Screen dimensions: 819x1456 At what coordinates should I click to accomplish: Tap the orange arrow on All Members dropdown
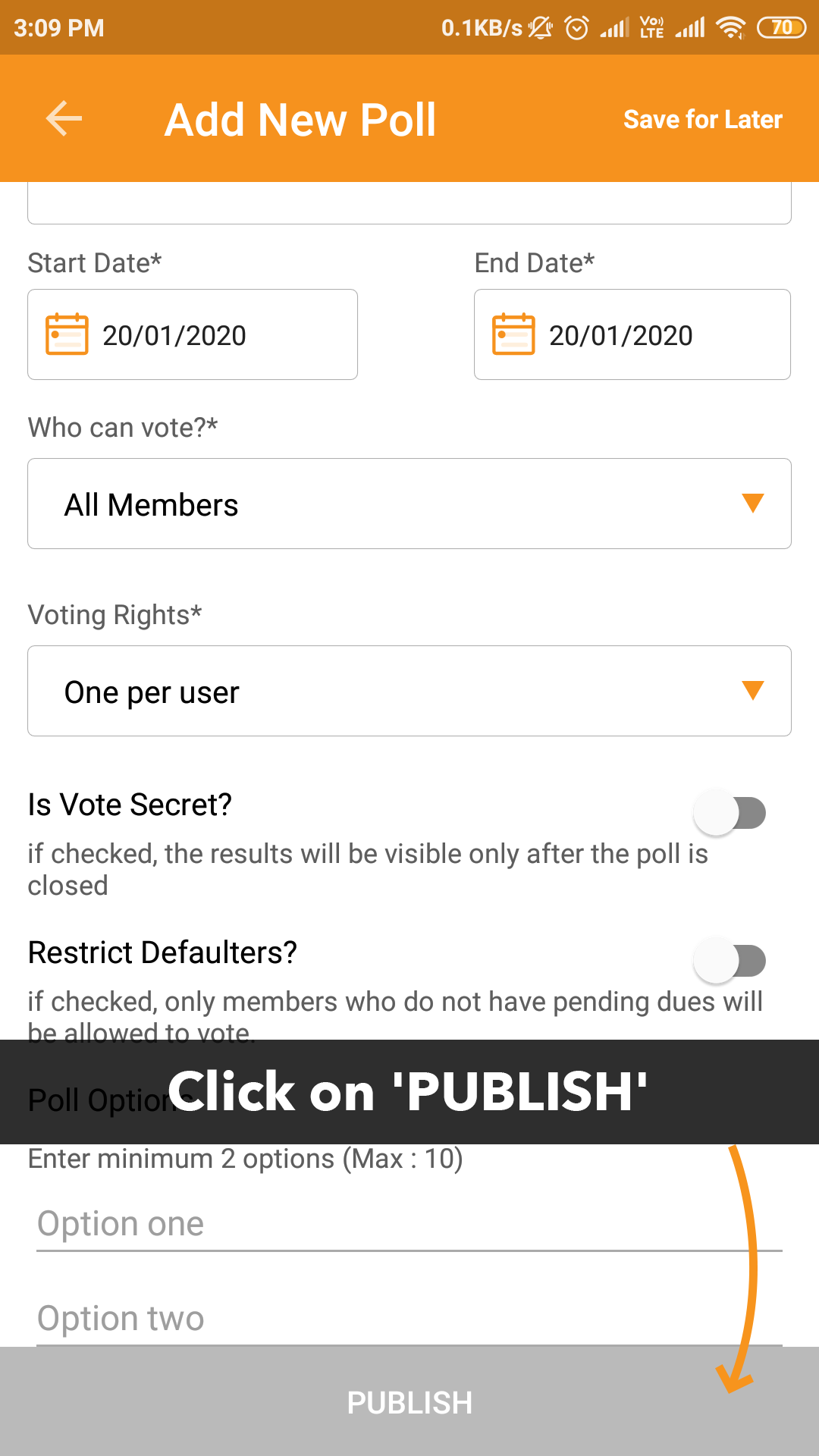point(752,503)
